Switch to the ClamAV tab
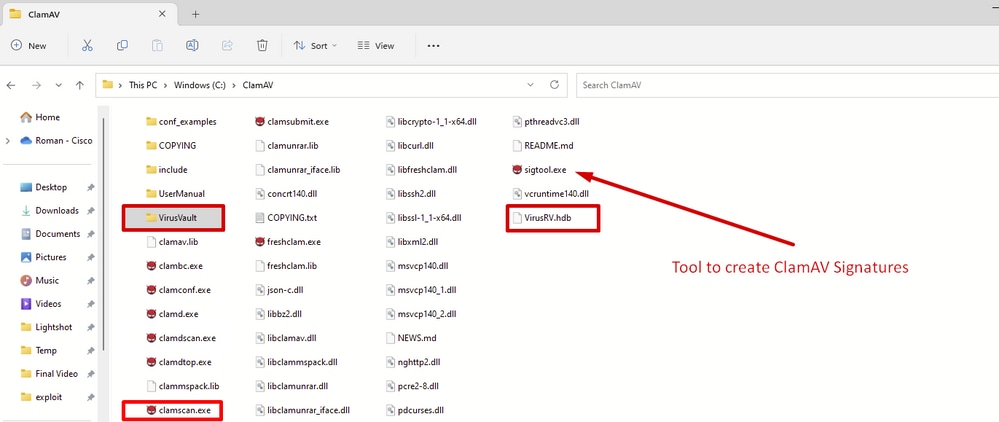Screen dimensions: 999x422 click(89, 14)
